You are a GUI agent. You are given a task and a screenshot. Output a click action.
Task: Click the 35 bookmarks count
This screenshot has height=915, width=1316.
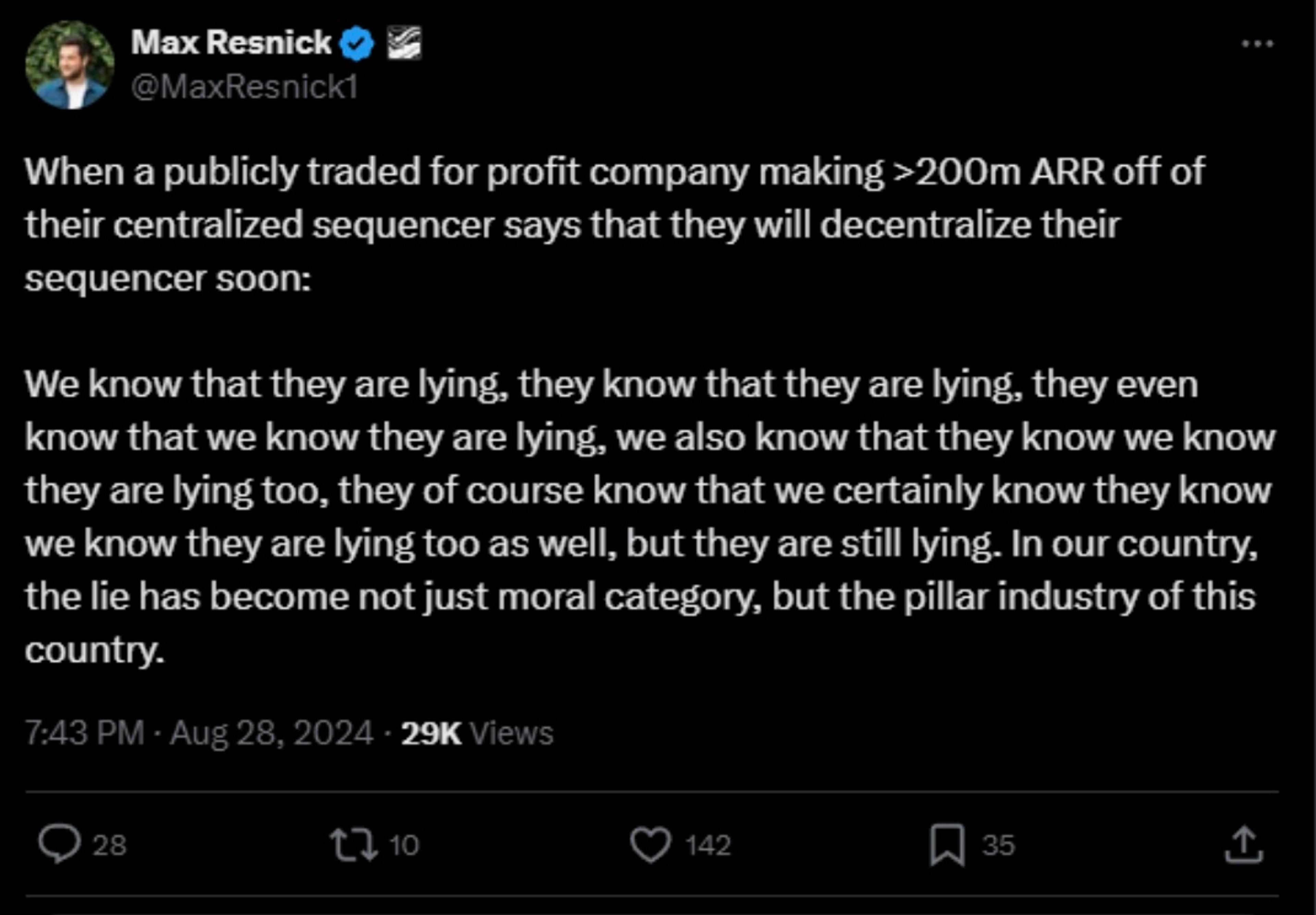998,845
